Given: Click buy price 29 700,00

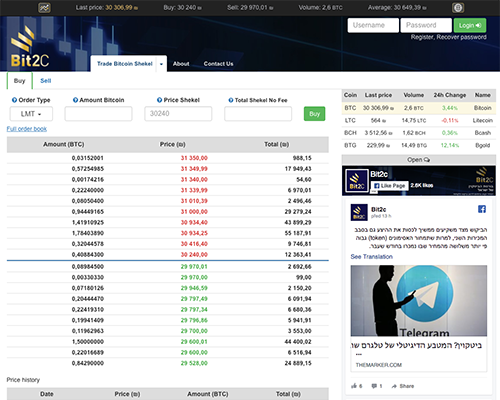Looking at the screenshot, I should coord(194,331).
